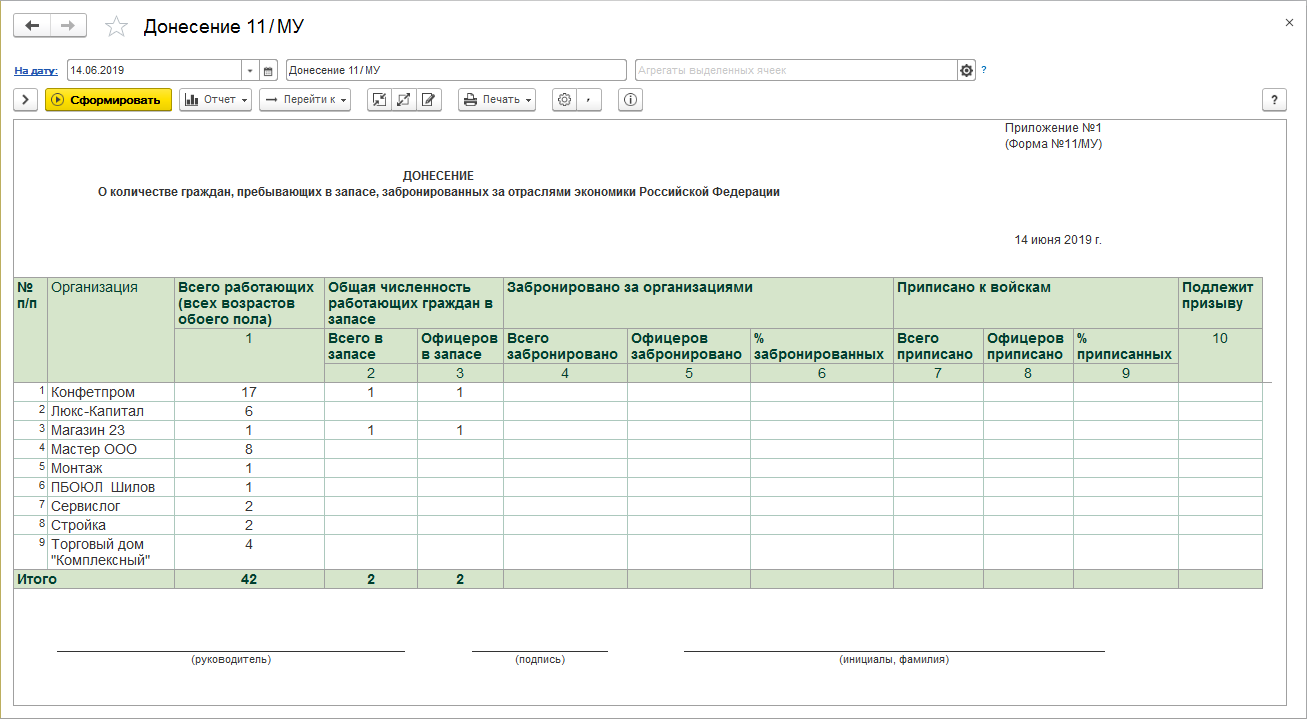Viewport: 1307px width, 719px height.
Task: Add report to favorites with star icon
Action: [117, 27]
